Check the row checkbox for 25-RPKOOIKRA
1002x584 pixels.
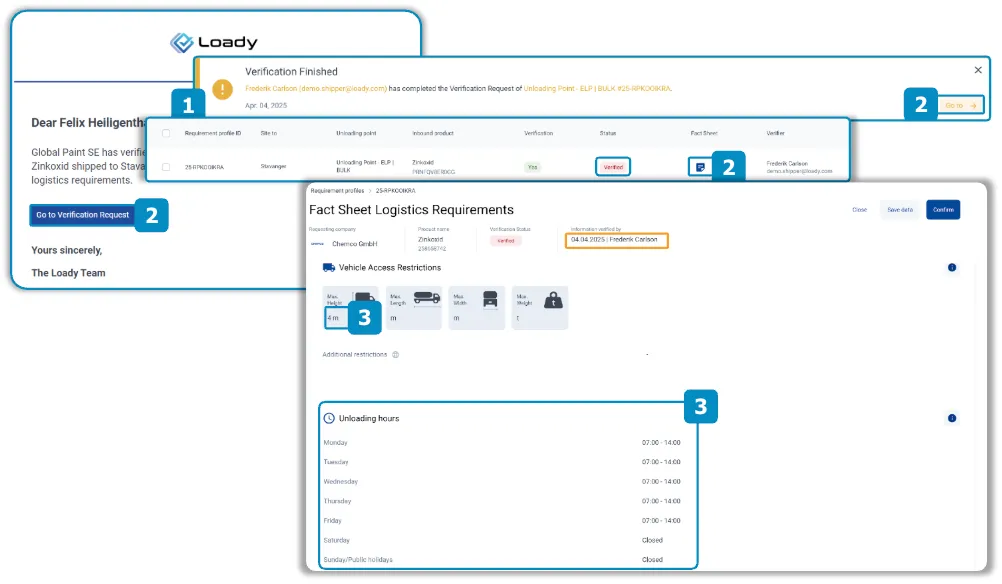(166, 167)
